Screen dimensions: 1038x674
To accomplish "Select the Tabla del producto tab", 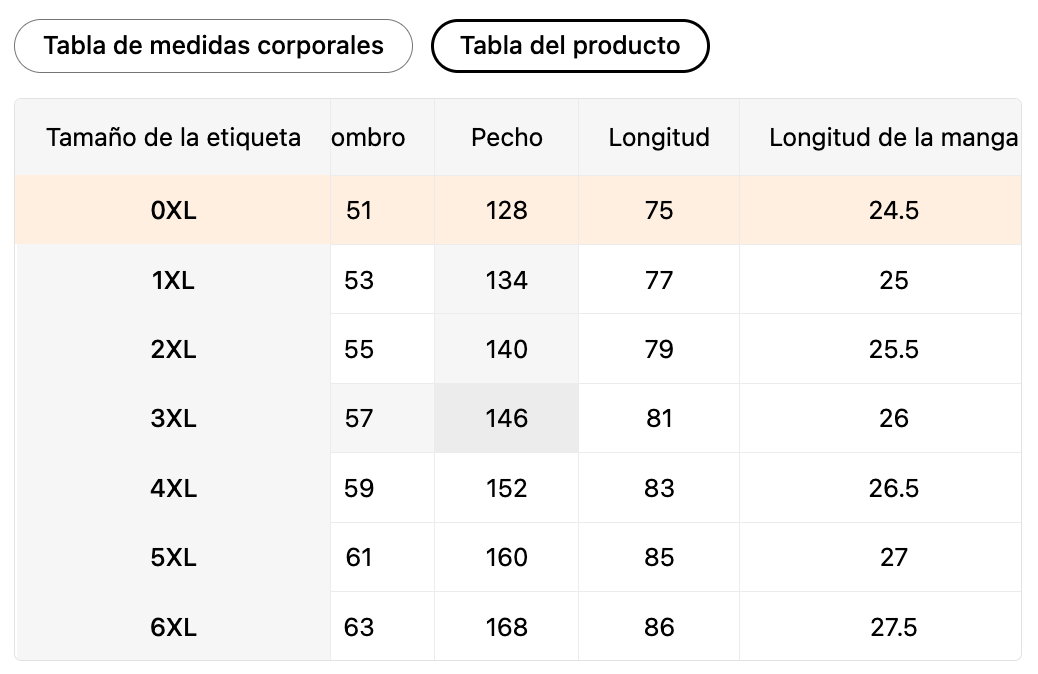I will click(570, 46).
